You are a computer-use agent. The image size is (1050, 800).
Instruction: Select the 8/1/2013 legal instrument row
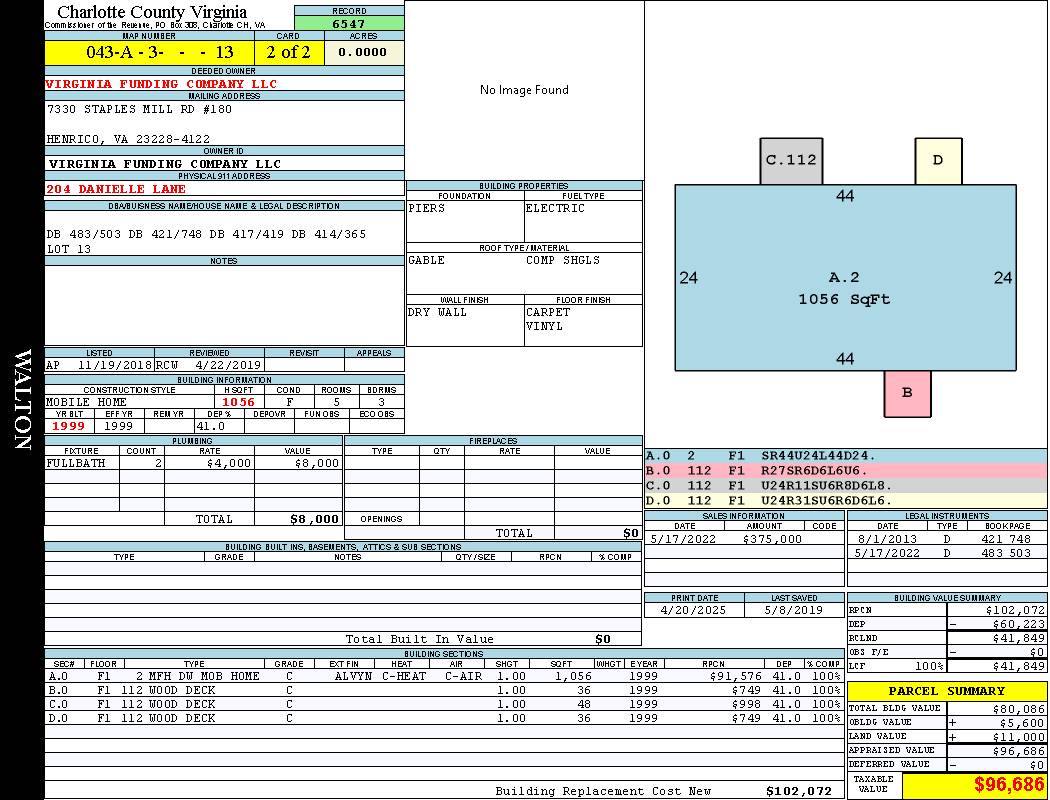pos(946,539)
